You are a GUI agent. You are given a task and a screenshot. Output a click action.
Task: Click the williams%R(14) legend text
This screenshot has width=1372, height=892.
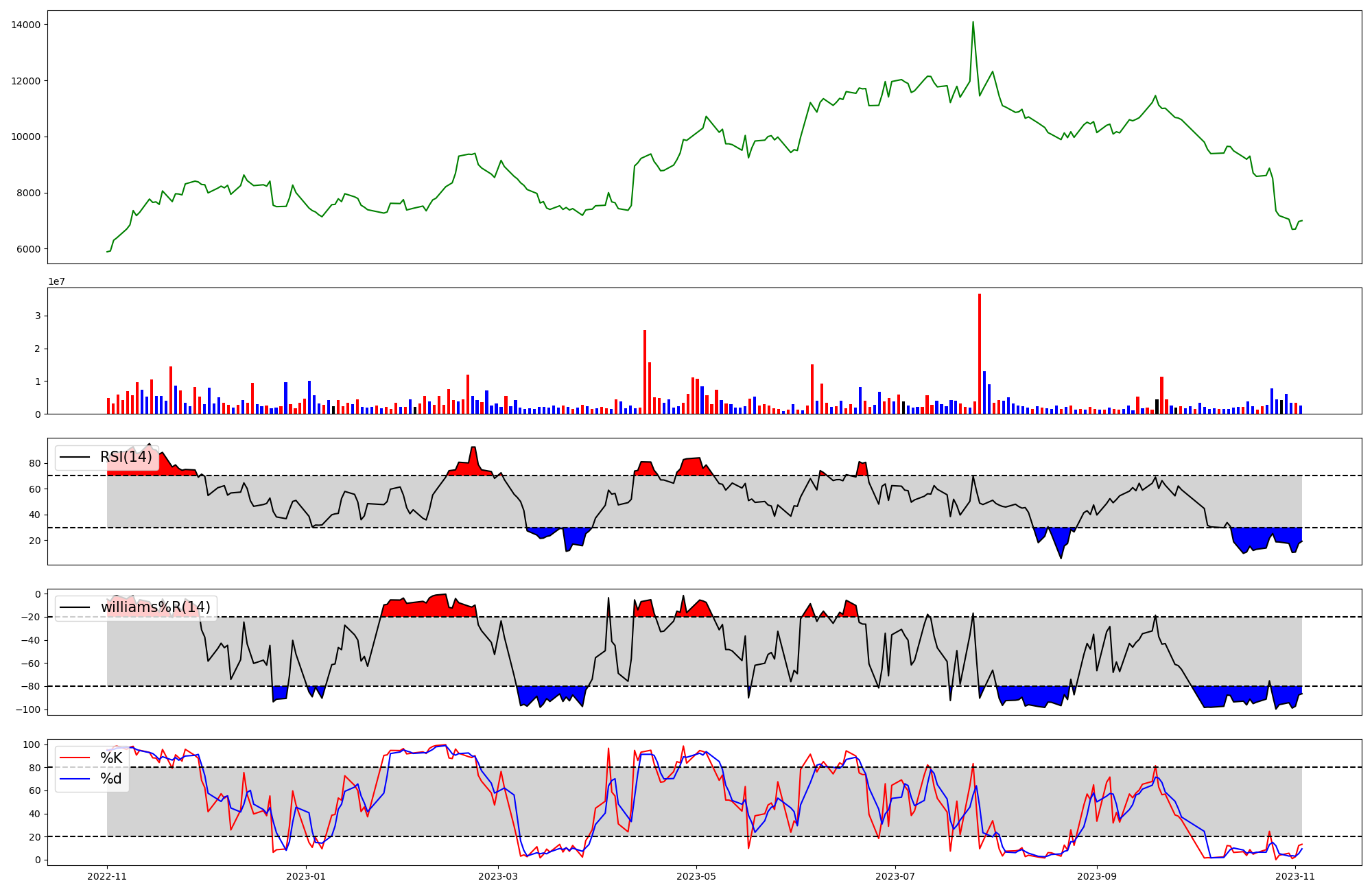156,607
